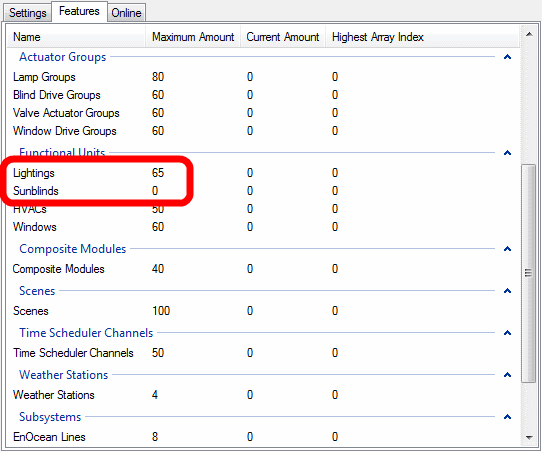Select the Valve Actuator Groups row
Viewport: 542px width, 452px height.
tap(263, 113)
